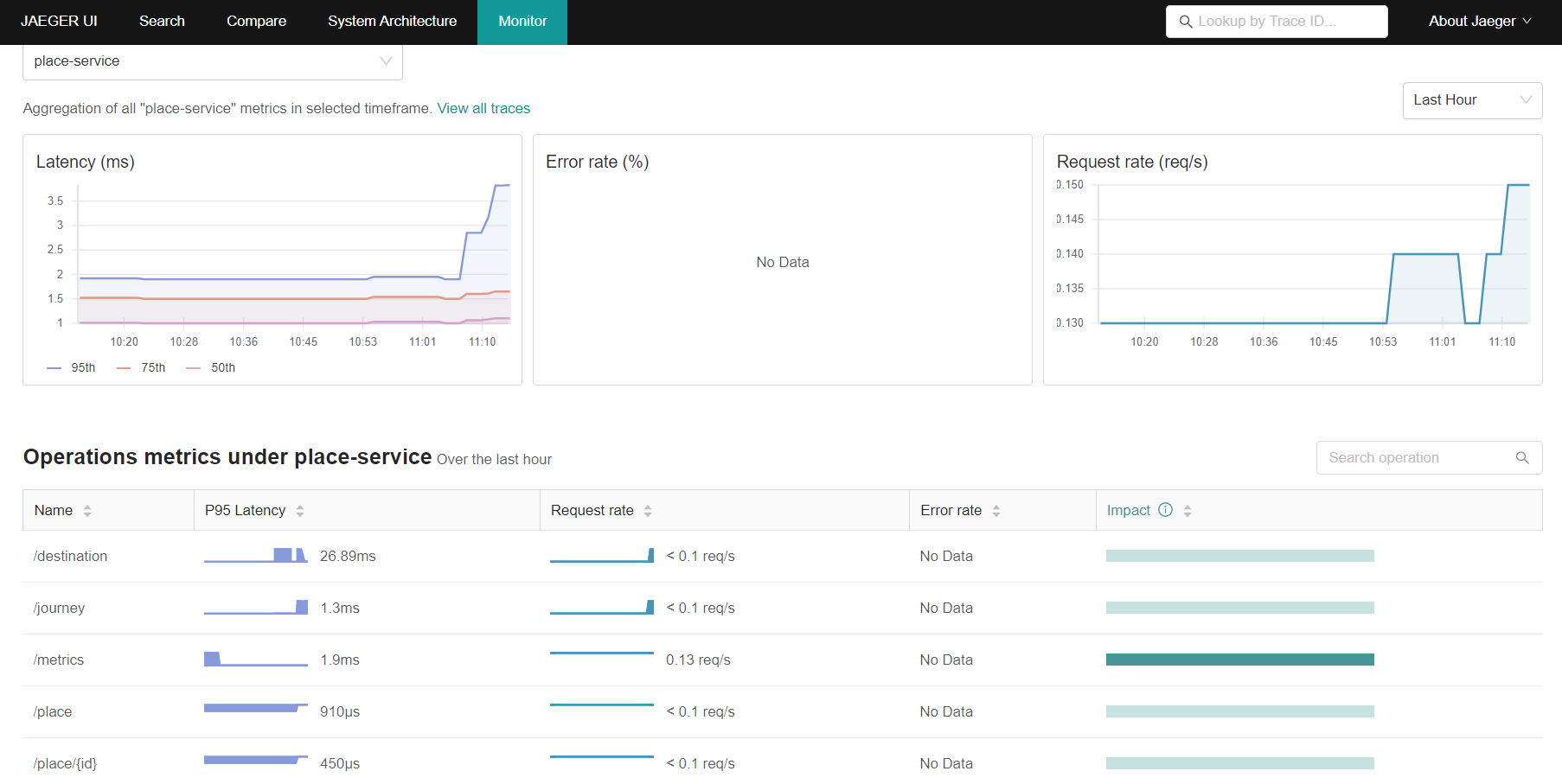Open the Impact info tooltip icon

coord(1165,510)
